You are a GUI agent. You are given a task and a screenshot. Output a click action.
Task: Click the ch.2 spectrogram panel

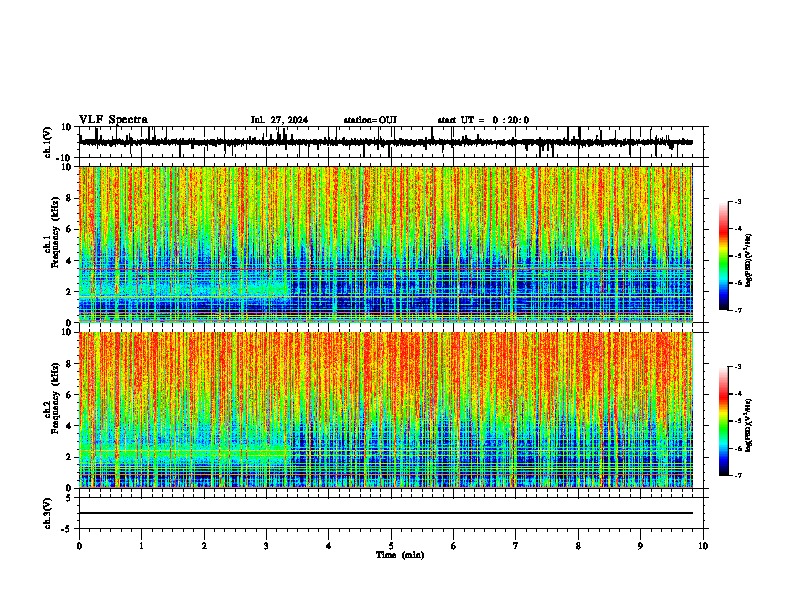tap(386, 410)
